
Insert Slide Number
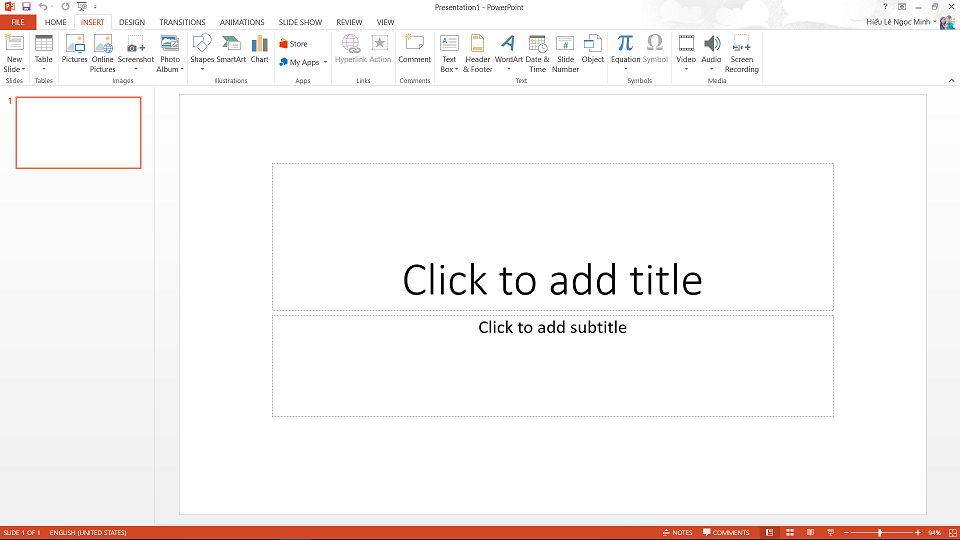(x=565, y=53)
